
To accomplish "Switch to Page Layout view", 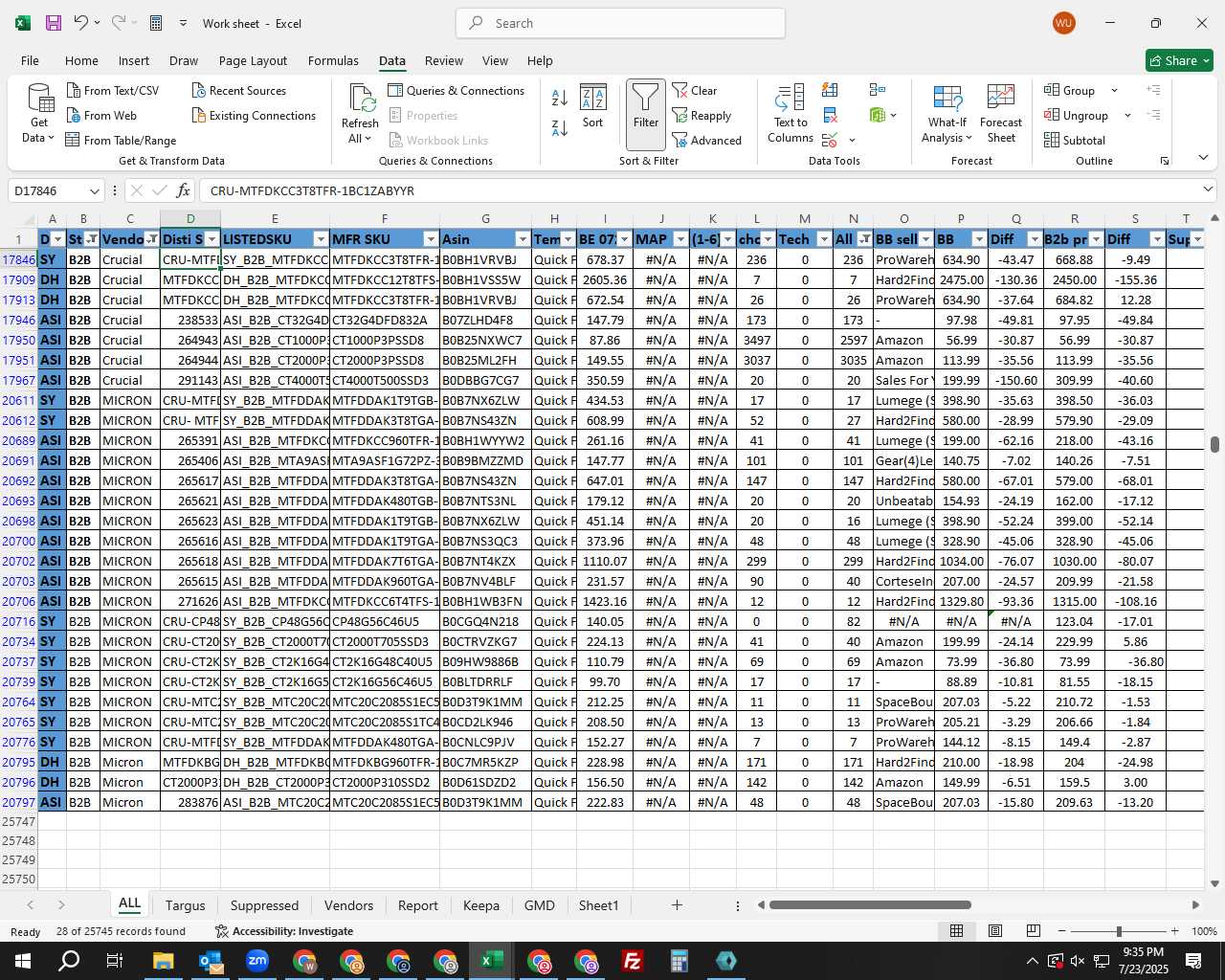I will pyautogui.click(x=995, y=931).
